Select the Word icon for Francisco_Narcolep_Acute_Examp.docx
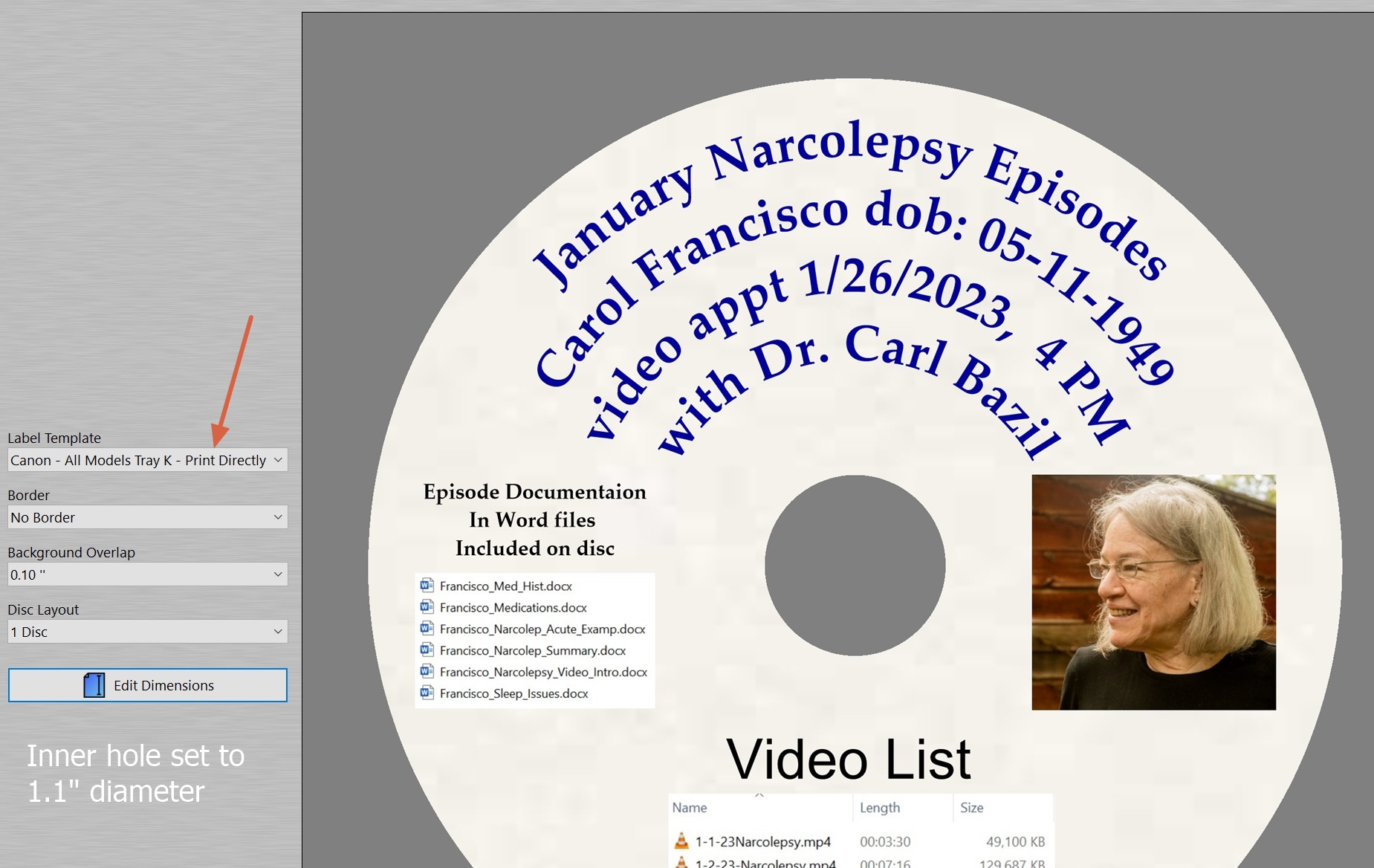 point(427,629)
